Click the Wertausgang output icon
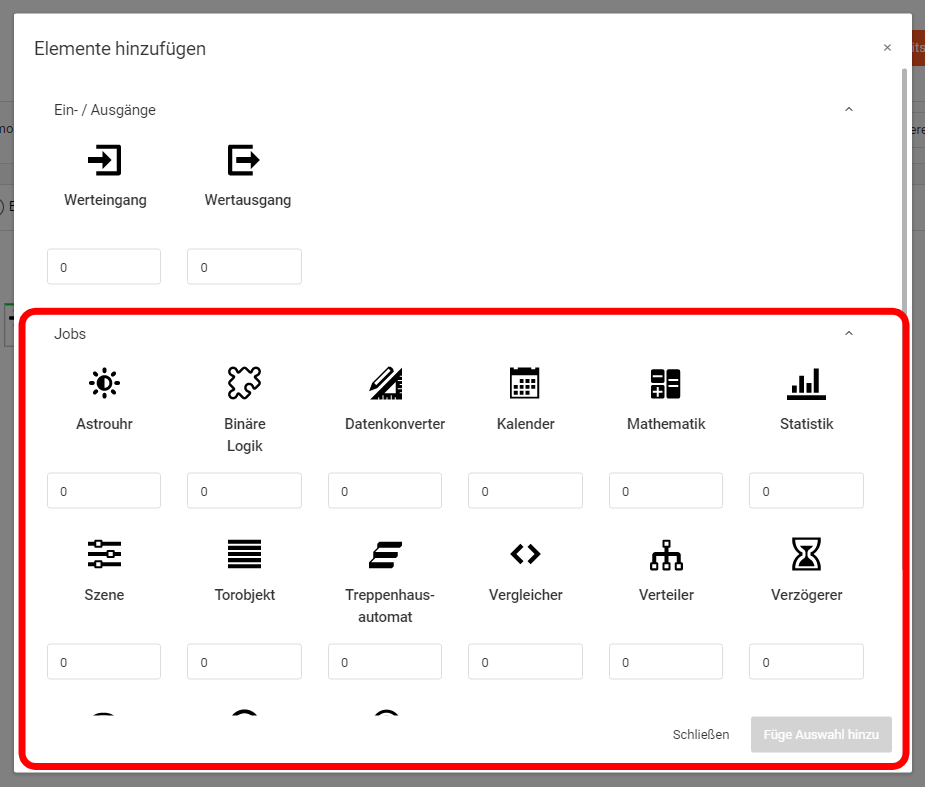The height and width of the screenshot is (787, 925). (x=244, y=160)
